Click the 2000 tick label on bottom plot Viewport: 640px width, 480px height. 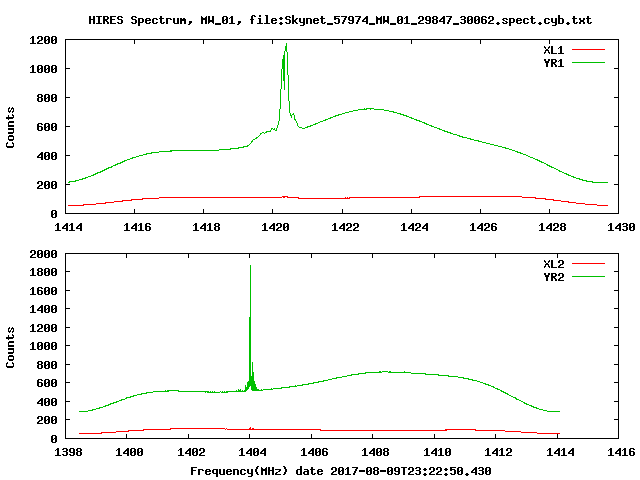43,254
